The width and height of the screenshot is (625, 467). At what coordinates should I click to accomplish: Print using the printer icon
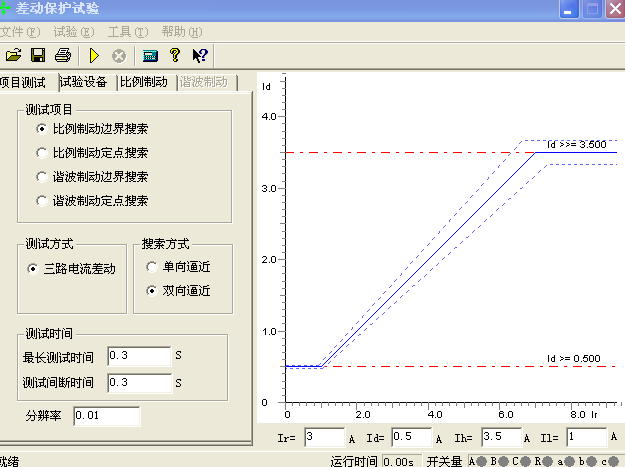click(63, 55)
